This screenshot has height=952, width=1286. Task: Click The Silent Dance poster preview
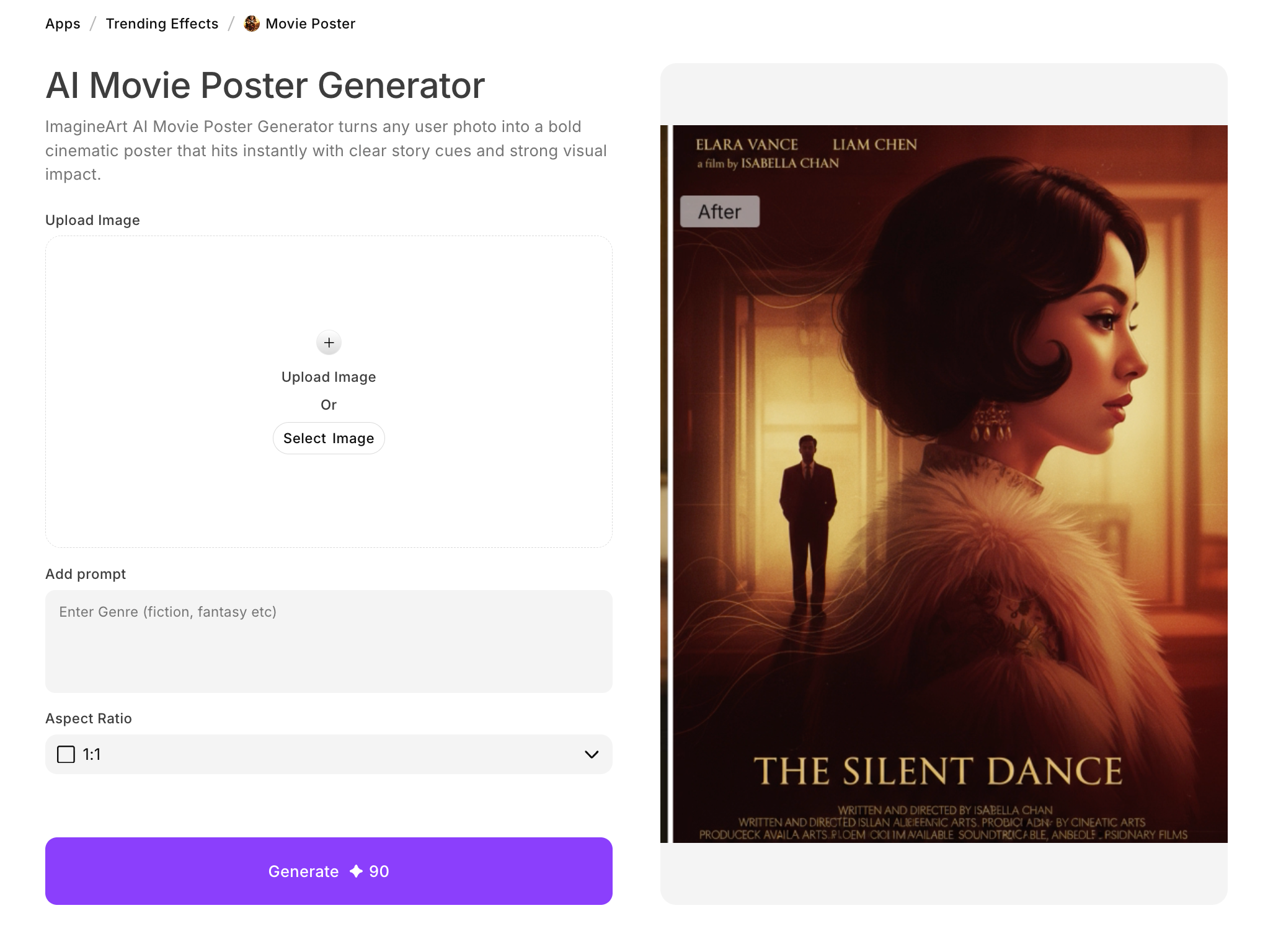pyautogui.click(x=949, y=483)
